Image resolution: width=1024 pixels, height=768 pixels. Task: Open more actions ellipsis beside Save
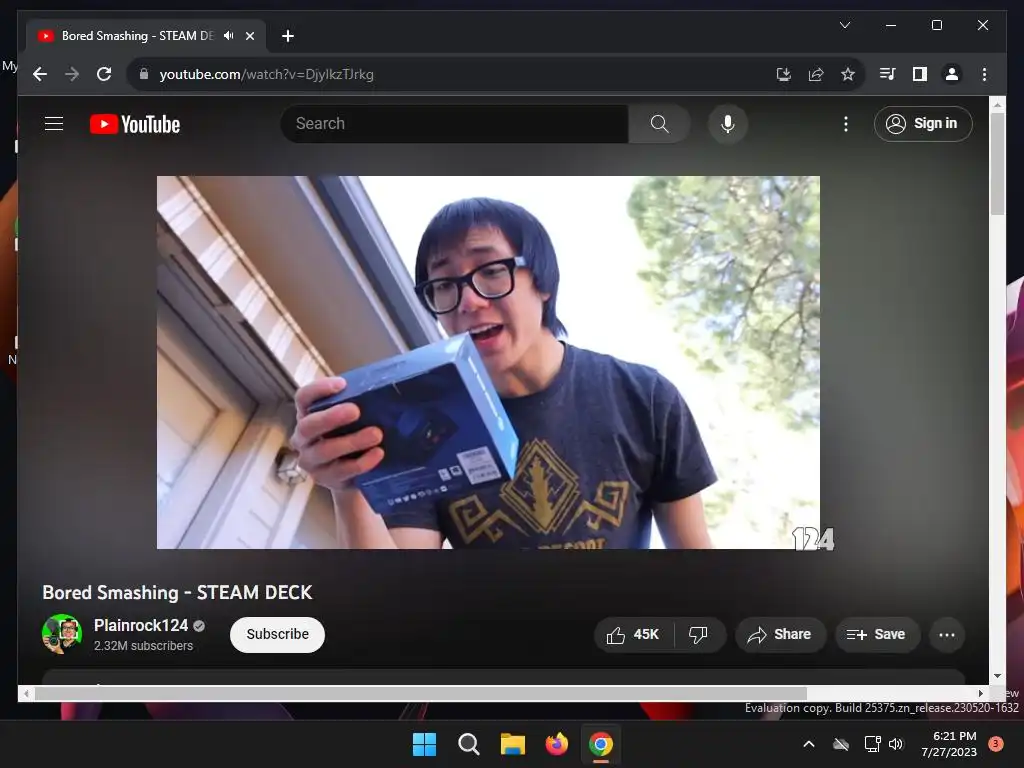coord(947,634)
